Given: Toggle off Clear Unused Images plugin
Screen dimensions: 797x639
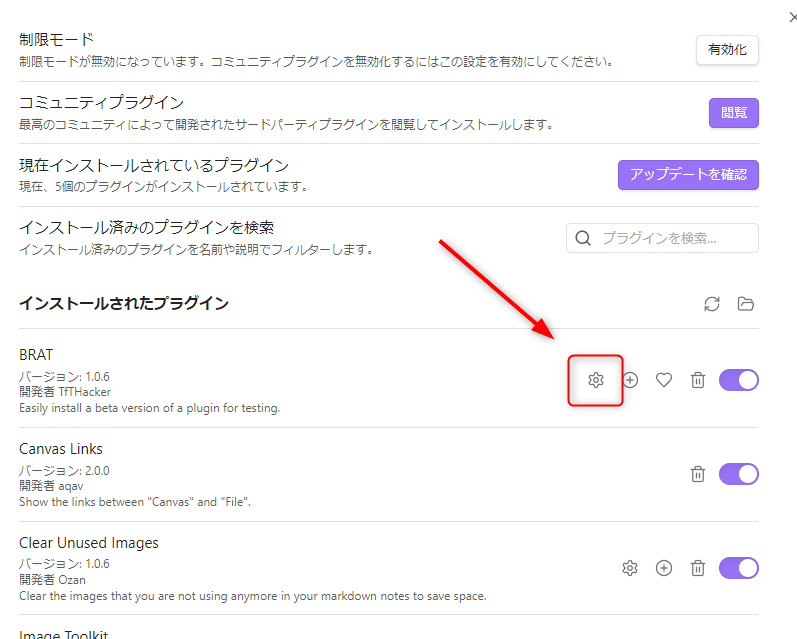Looking at the screenshot, I should [739, 568].
